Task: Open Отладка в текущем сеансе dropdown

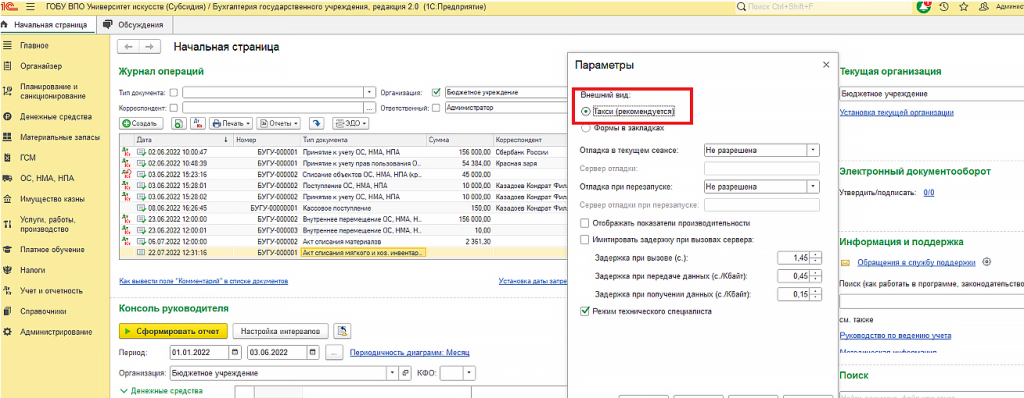Action: 813,150
